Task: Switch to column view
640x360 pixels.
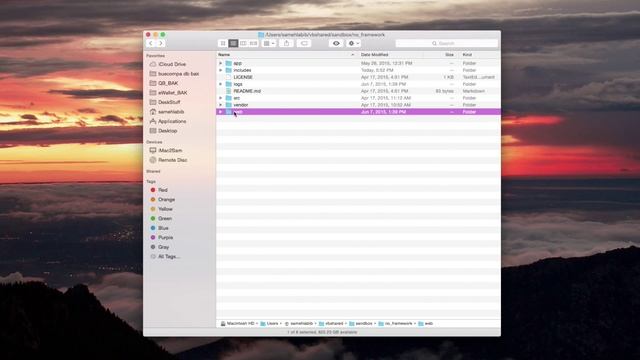Action: [x=243, y=43]
